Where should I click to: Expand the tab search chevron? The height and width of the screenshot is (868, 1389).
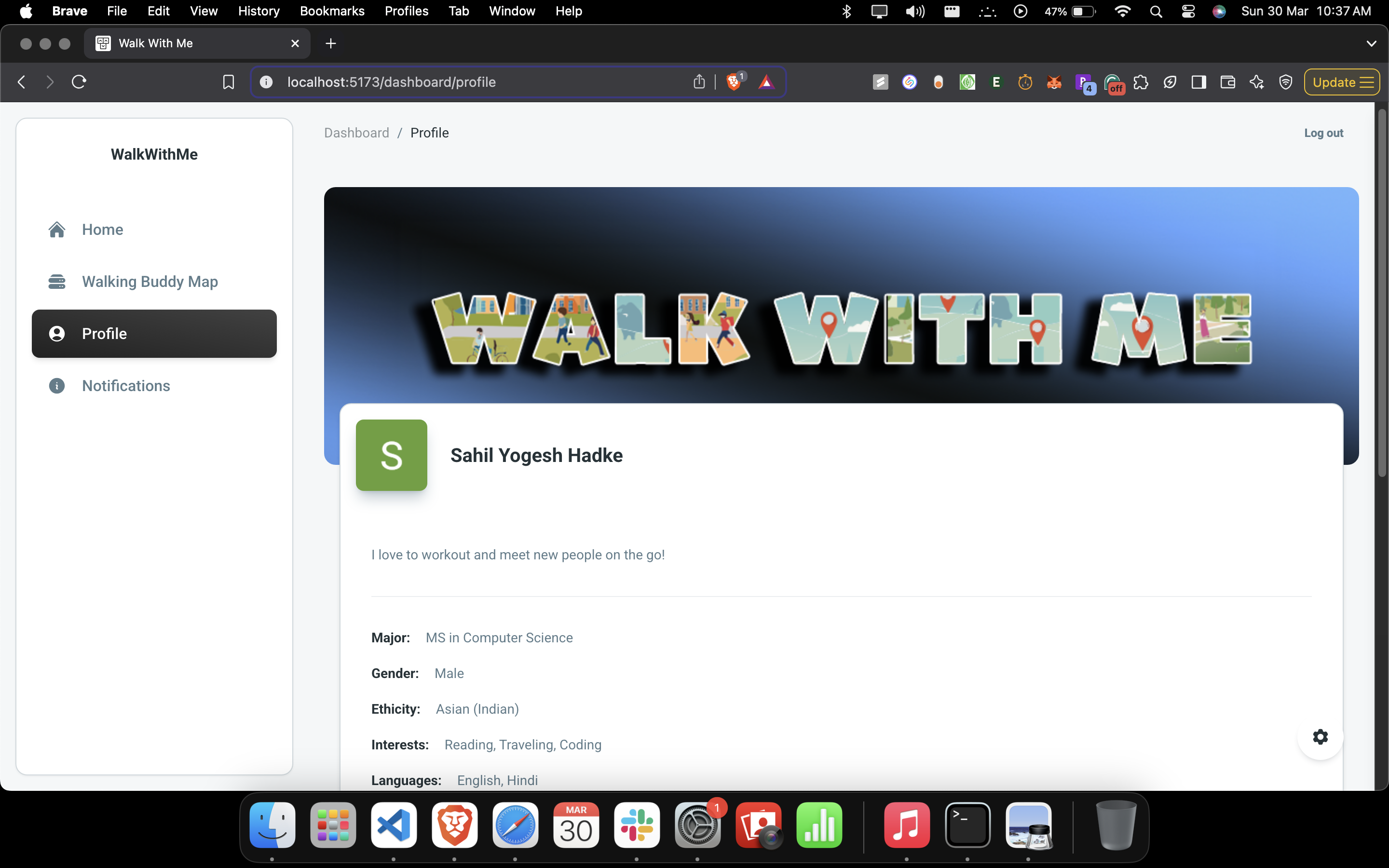pyautogui.click(x=1371, y=43)
